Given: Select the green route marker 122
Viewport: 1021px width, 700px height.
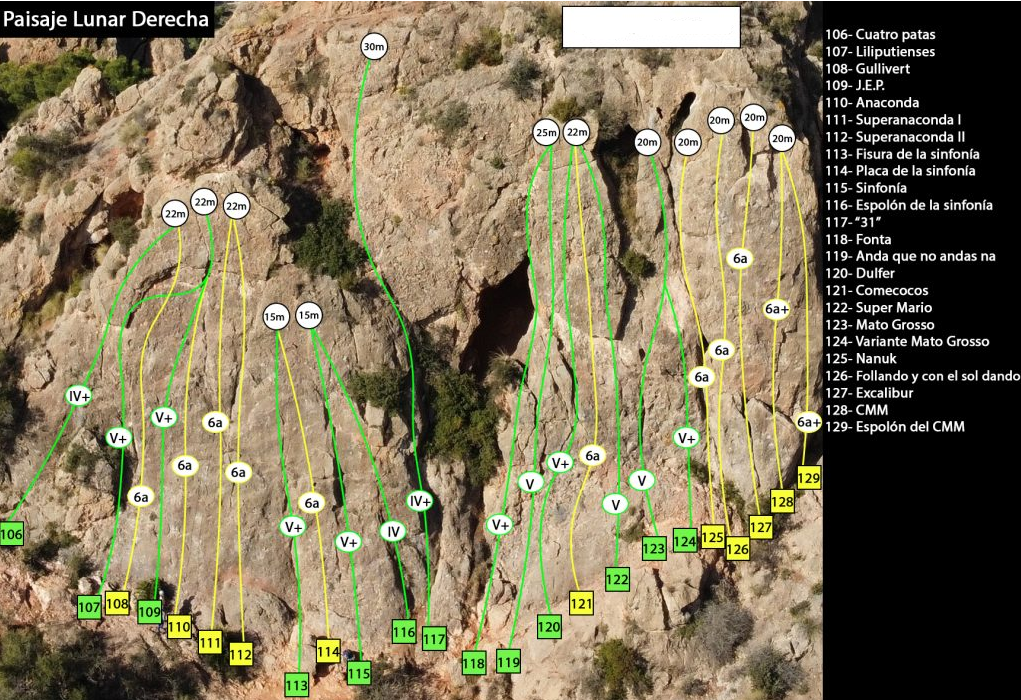Looking at the screenshot, I should [617, 578].
